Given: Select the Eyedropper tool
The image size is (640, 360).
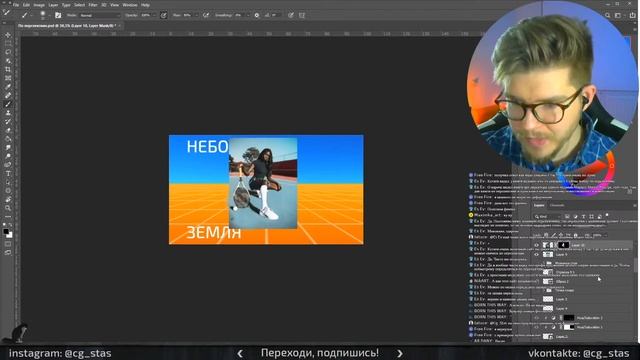Looking at the screenshot, I should click(8, 87).
